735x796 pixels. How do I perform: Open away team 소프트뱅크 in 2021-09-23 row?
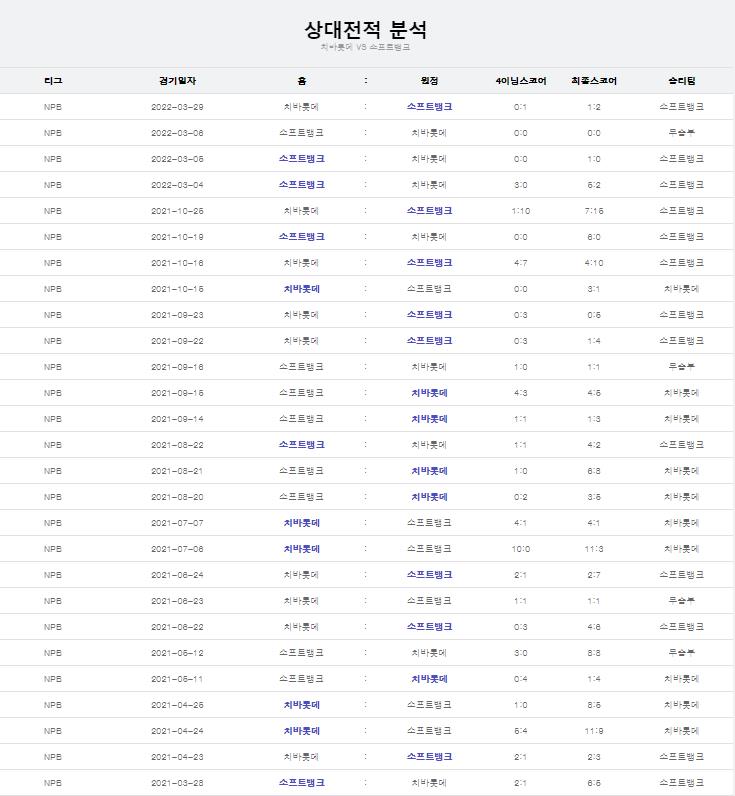tap(429, 315)
